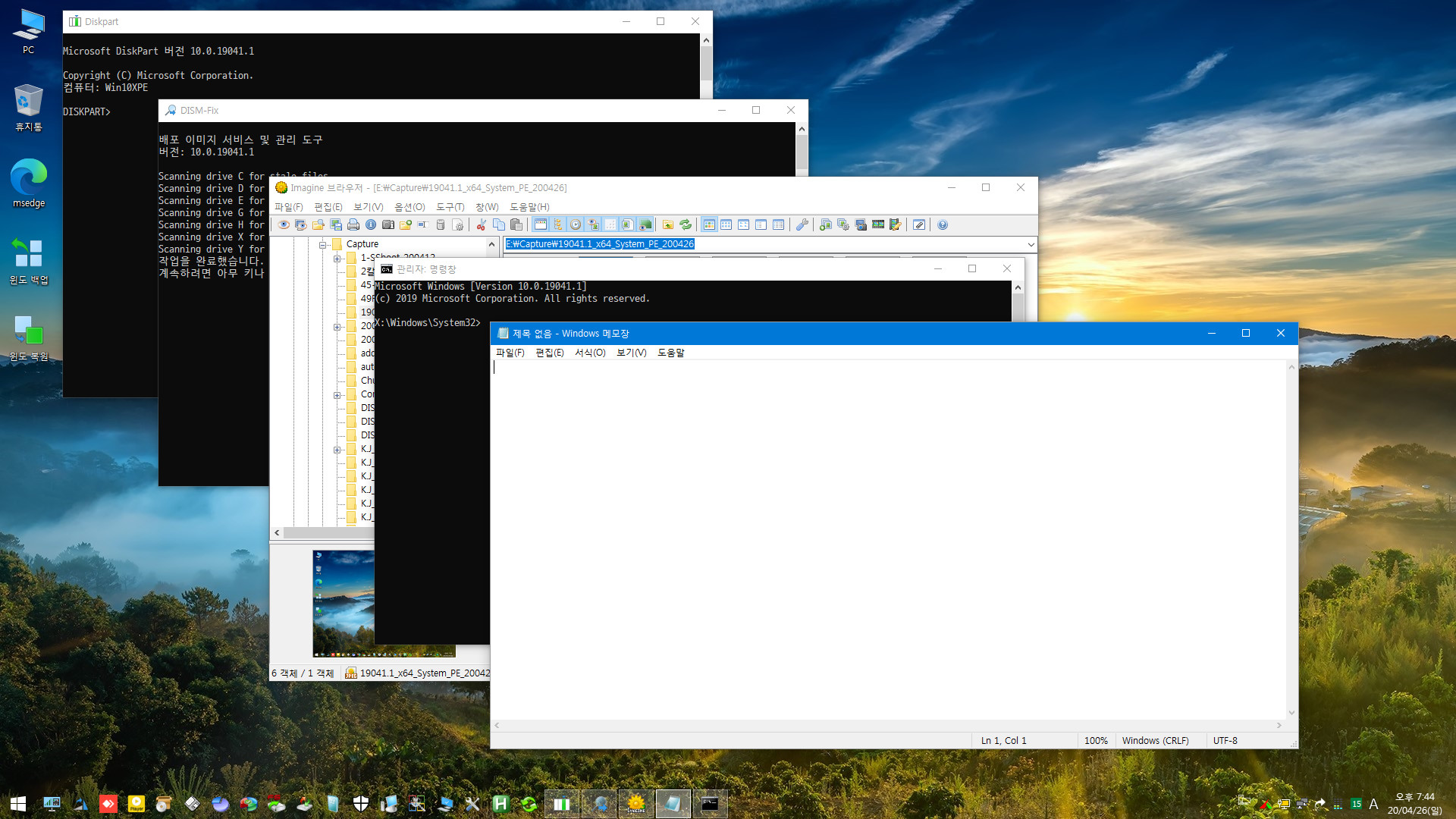Open the 보기(V) menu in Imagine browser
The image size is (1456, 819).
369,207
